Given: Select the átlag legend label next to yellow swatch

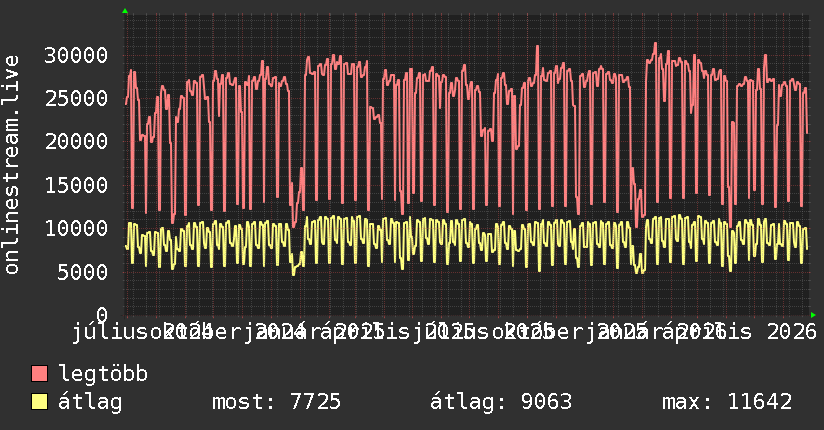Looking at the screenshot, I should 90,402.
